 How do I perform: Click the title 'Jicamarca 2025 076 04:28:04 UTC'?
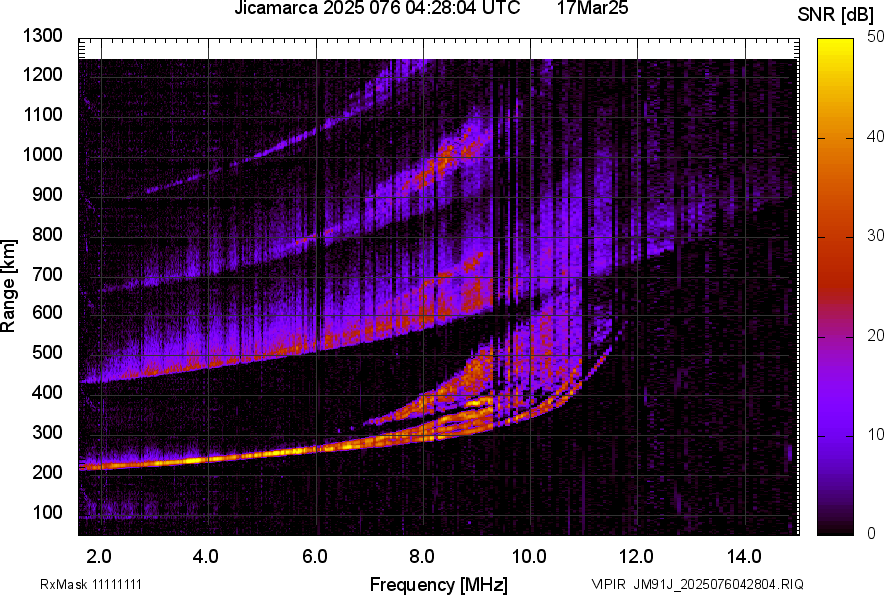pos(377,8)
